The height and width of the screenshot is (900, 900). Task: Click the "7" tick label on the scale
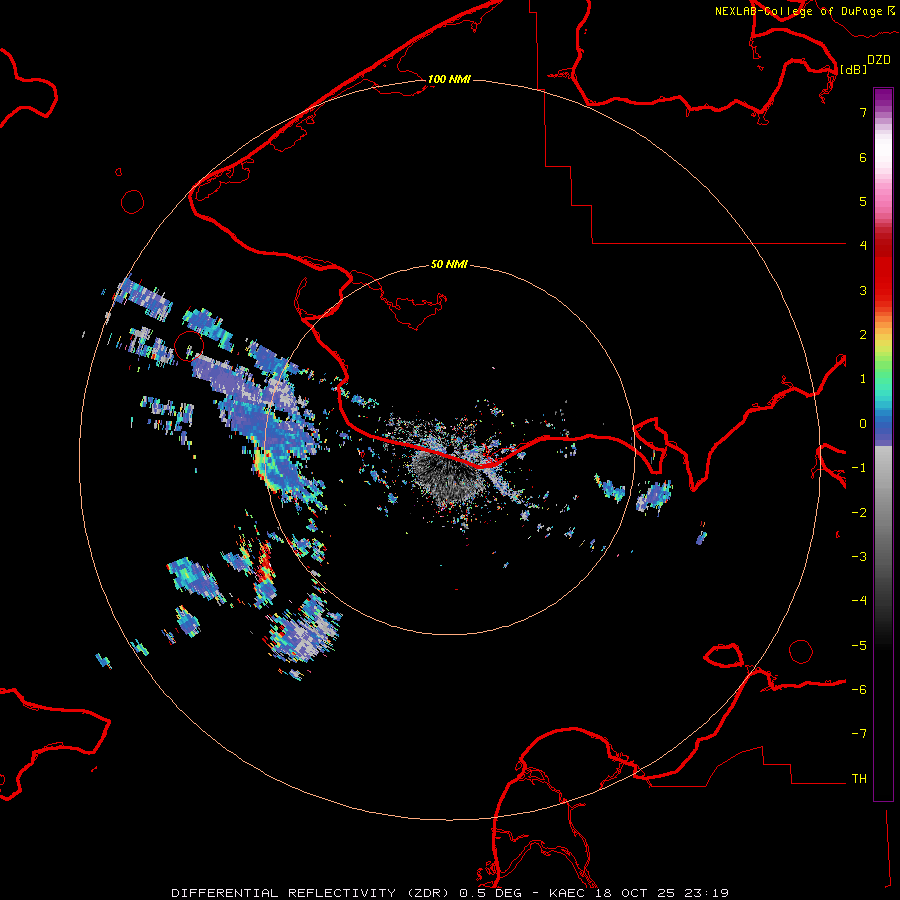(863, 112)
